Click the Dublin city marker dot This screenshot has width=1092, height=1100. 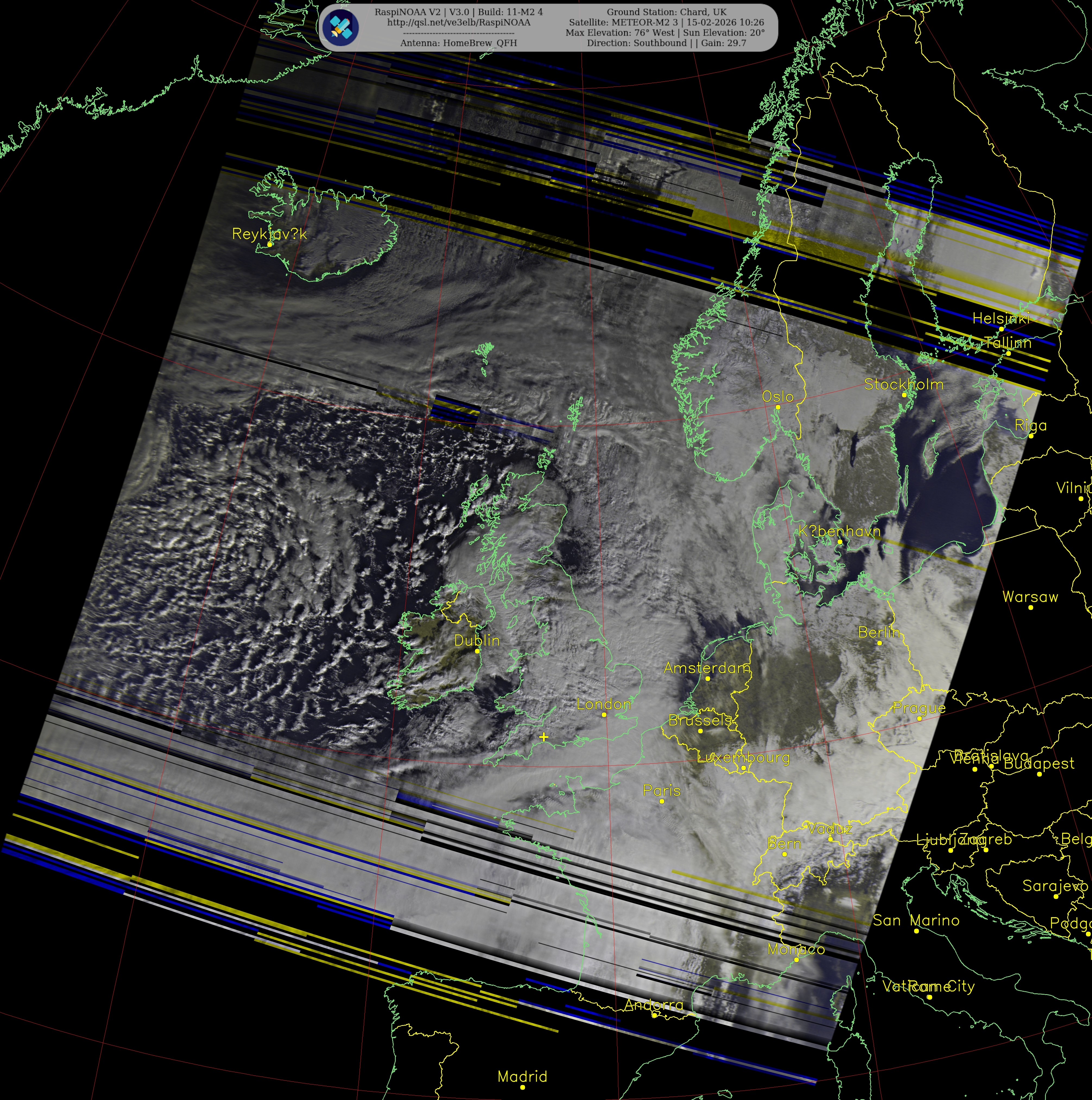[x=477, y=651]
